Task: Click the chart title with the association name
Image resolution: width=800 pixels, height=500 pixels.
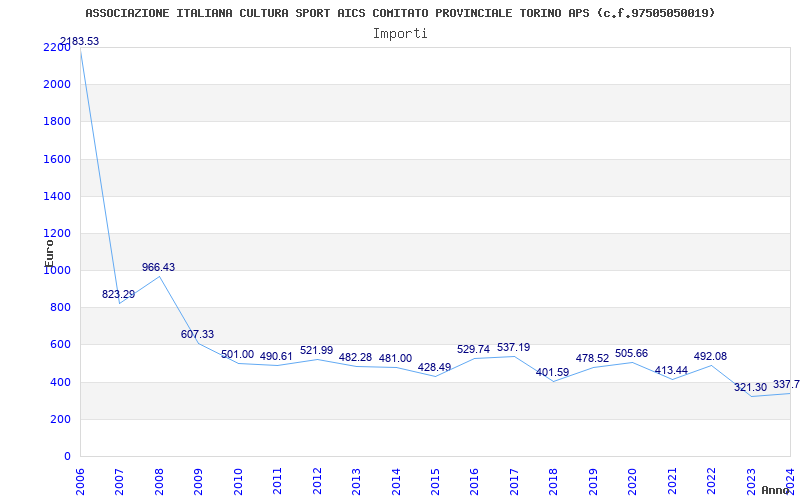Action: coord(400,13)
